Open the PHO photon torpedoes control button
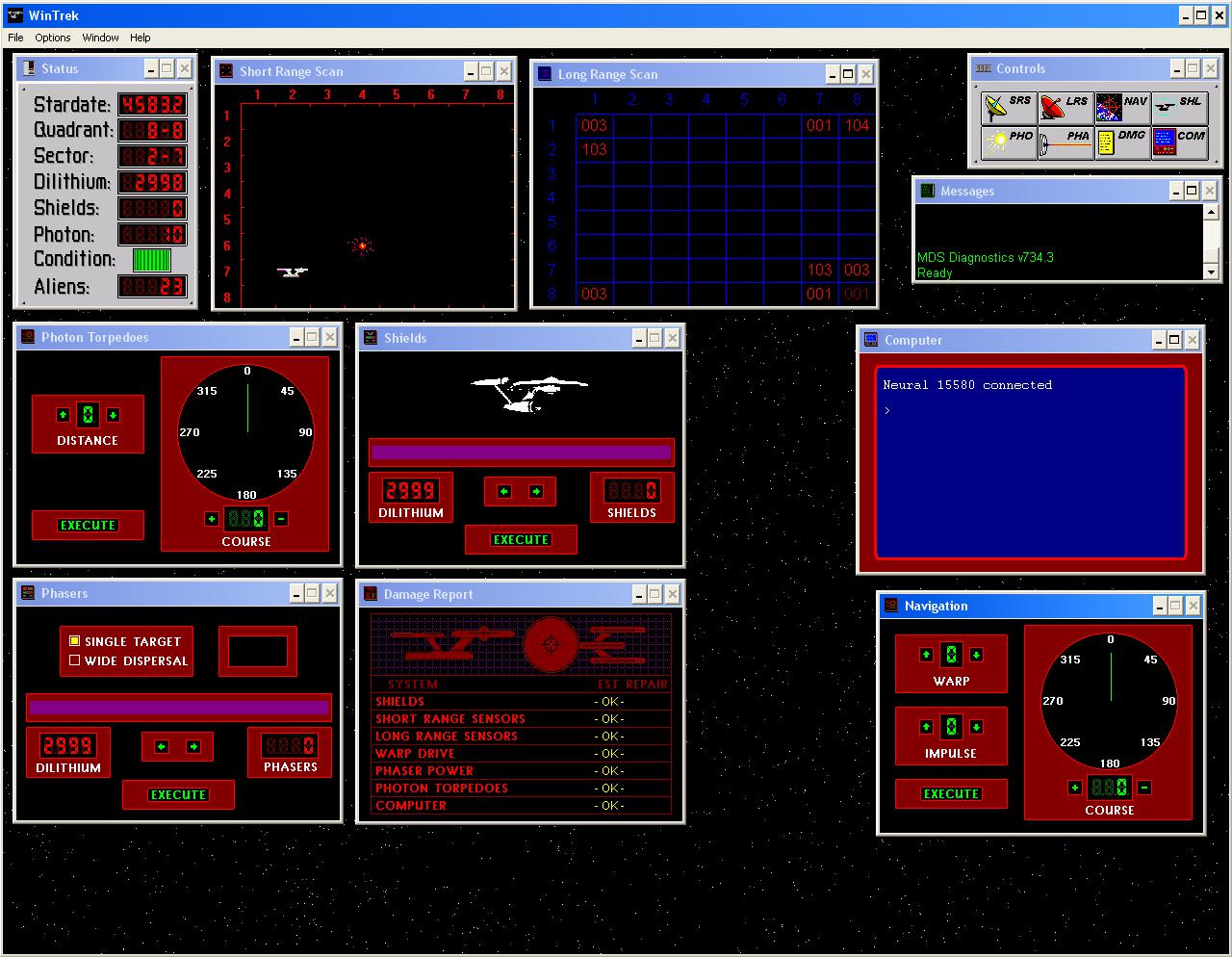 [1009, 142]
